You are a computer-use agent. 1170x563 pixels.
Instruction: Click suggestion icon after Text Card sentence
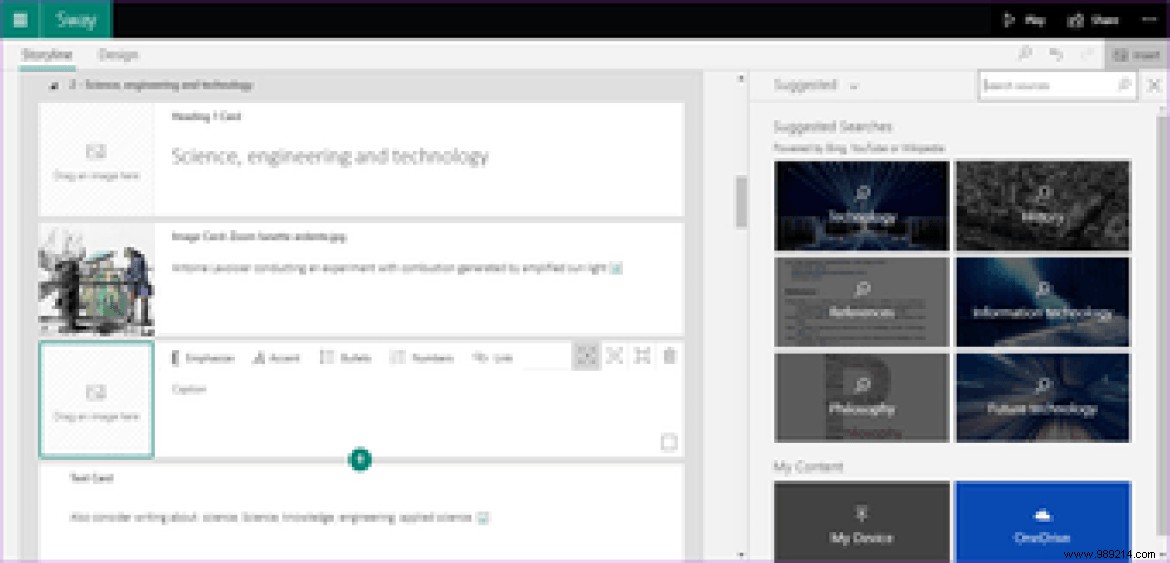pyautogui.click(x=483, y=518)
